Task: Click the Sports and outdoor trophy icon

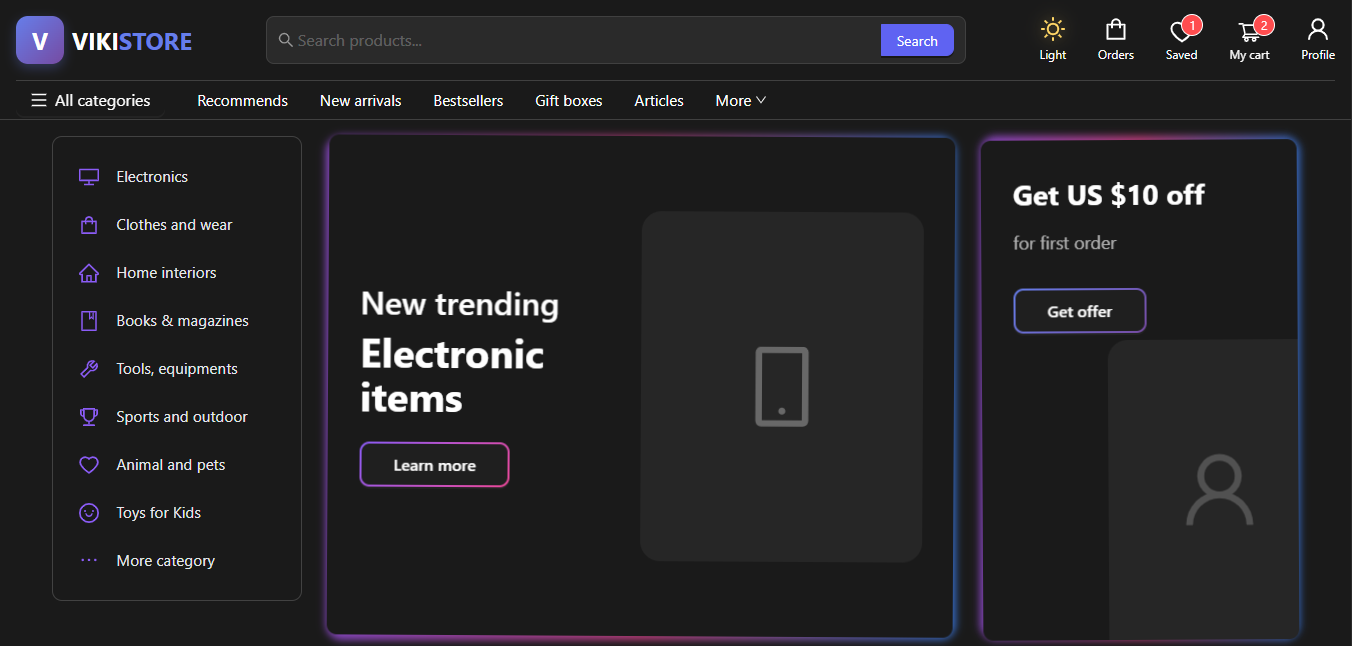Action: pos(89,417)
